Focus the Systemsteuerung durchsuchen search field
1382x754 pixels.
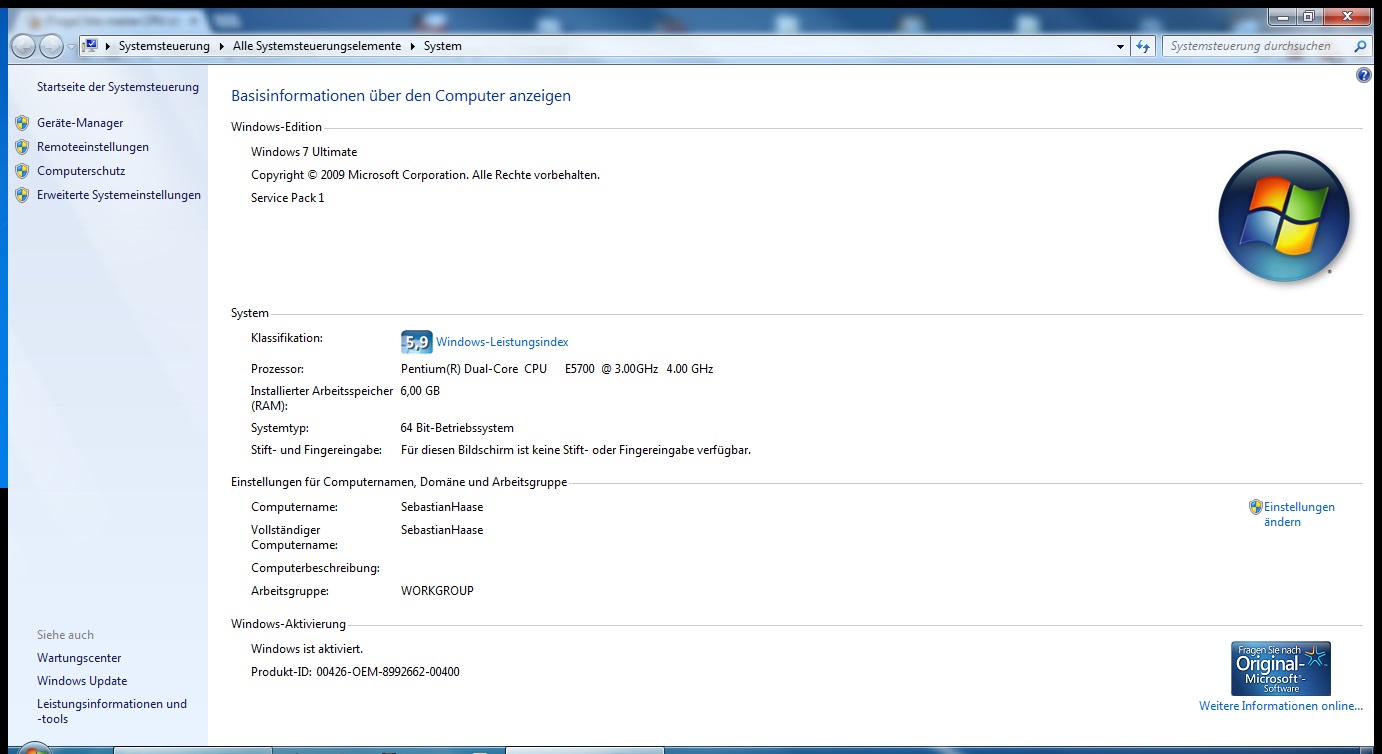[x=1257, y=46]
